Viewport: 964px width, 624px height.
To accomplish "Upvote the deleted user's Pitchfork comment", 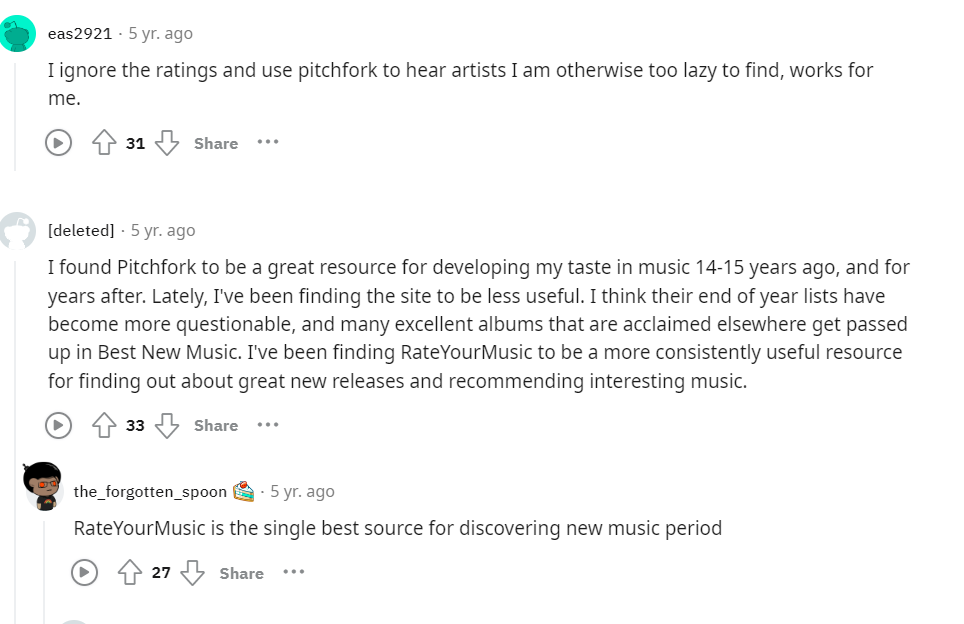I will pos(104,425).
